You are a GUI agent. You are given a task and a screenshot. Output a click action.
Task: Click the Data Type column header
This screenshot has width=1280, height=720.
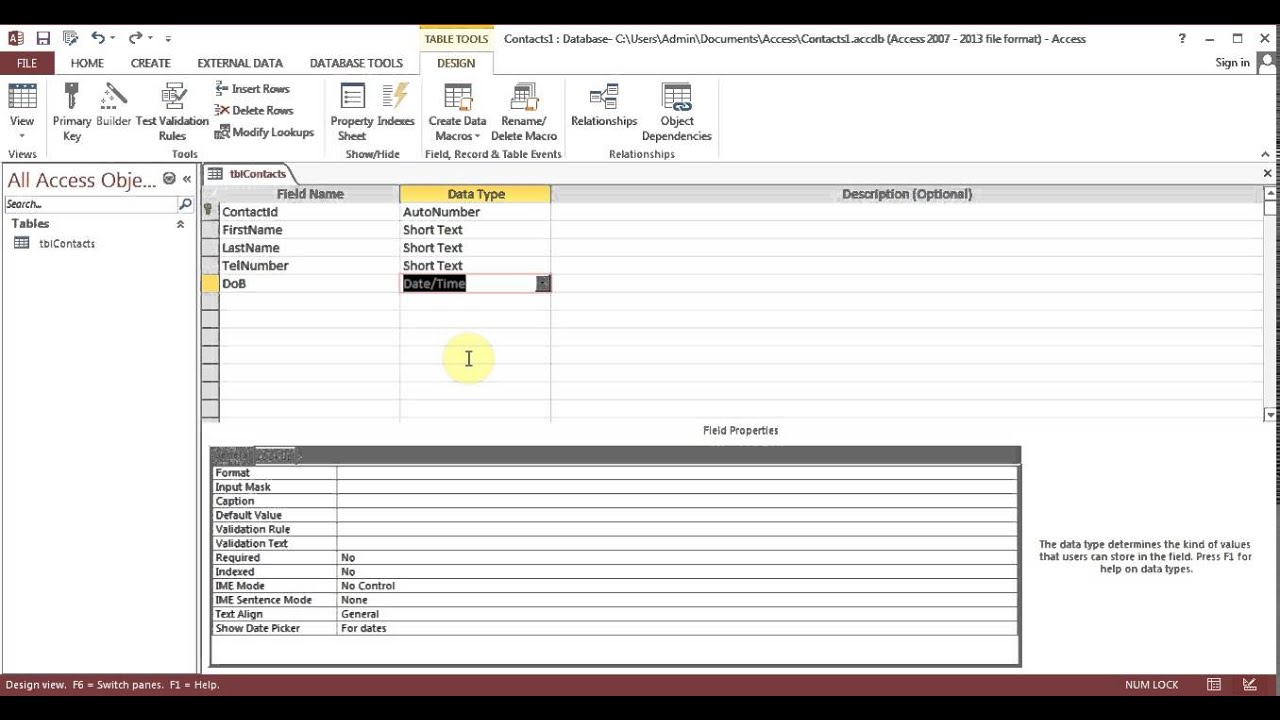click(475, 194)
